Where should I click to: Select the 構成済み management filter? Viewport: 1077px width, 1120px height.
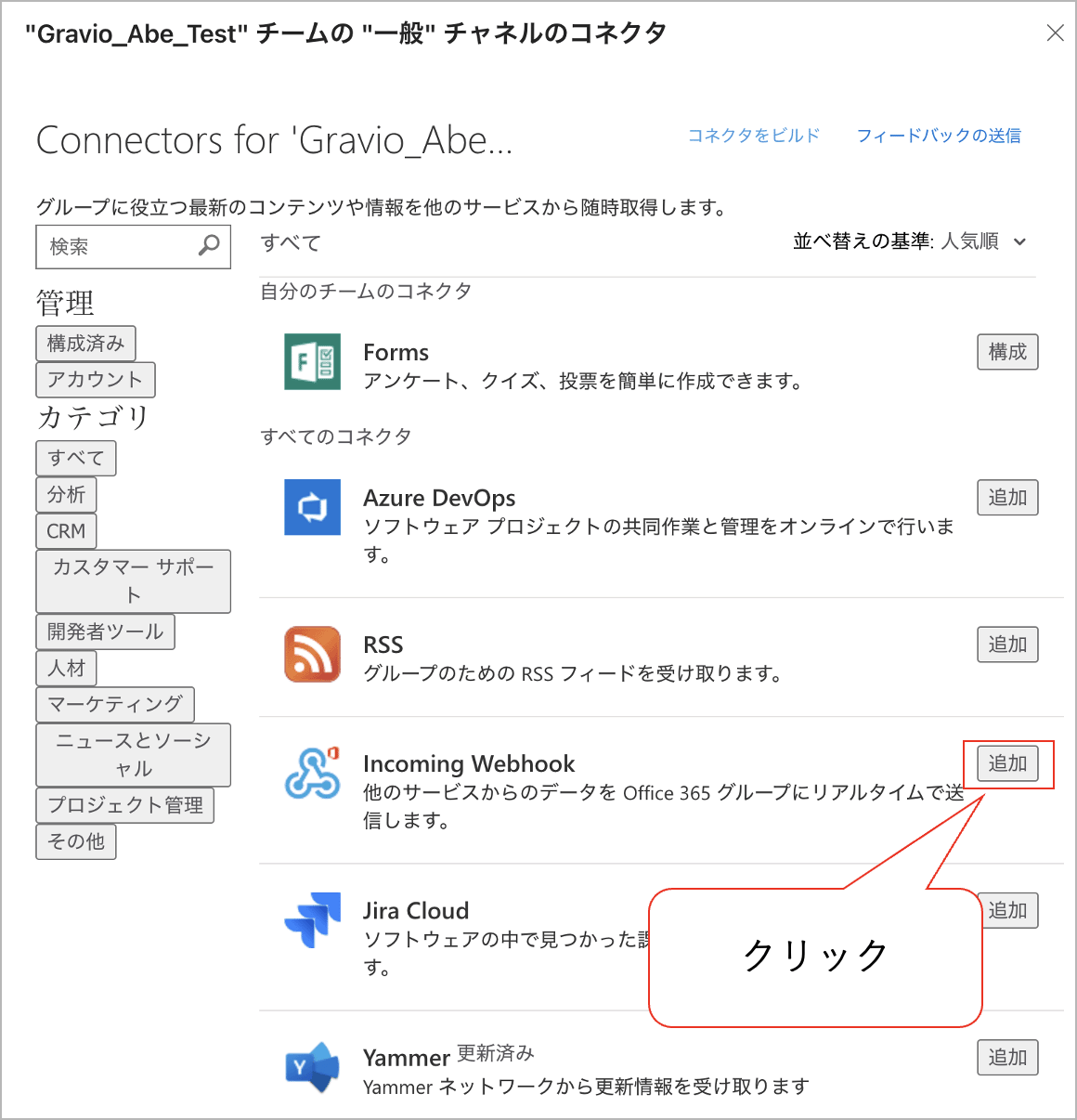point(86,344)
